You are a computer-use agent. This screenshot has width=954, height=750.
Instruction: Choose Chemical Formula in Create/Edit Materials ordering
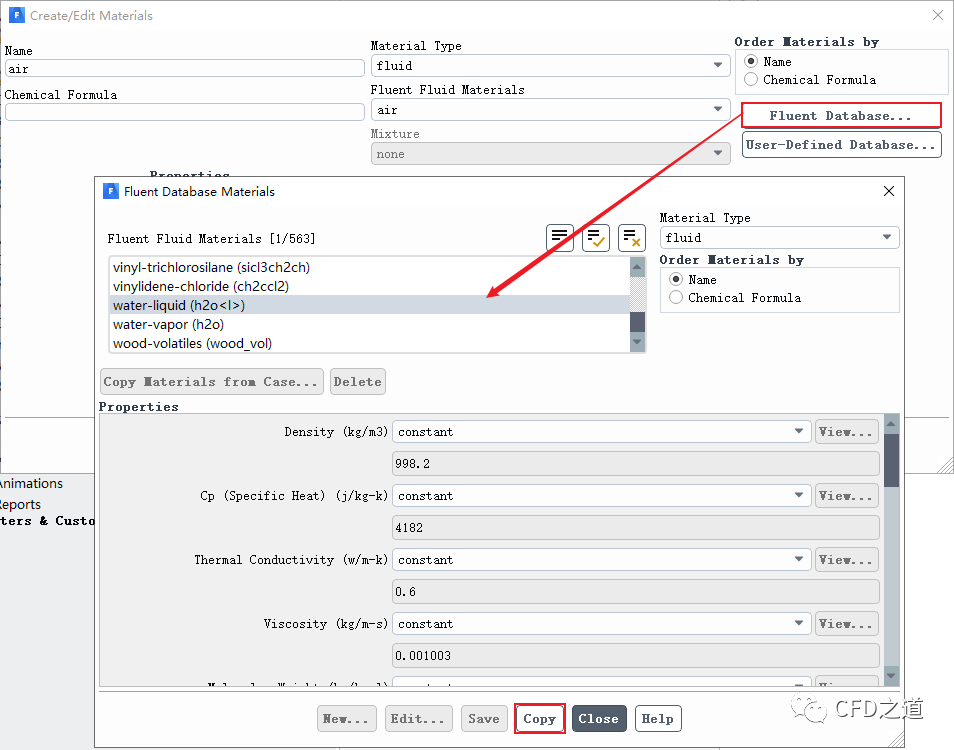click(x=751, y=80)
